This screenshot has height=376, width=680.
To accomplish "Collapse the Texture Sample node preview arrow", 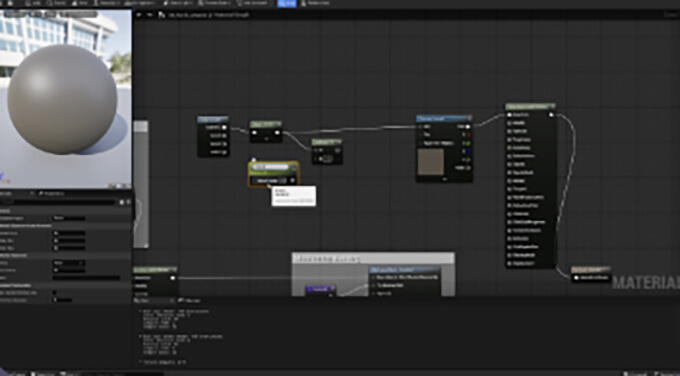I will pyautogui.click(x=445, y=178).
